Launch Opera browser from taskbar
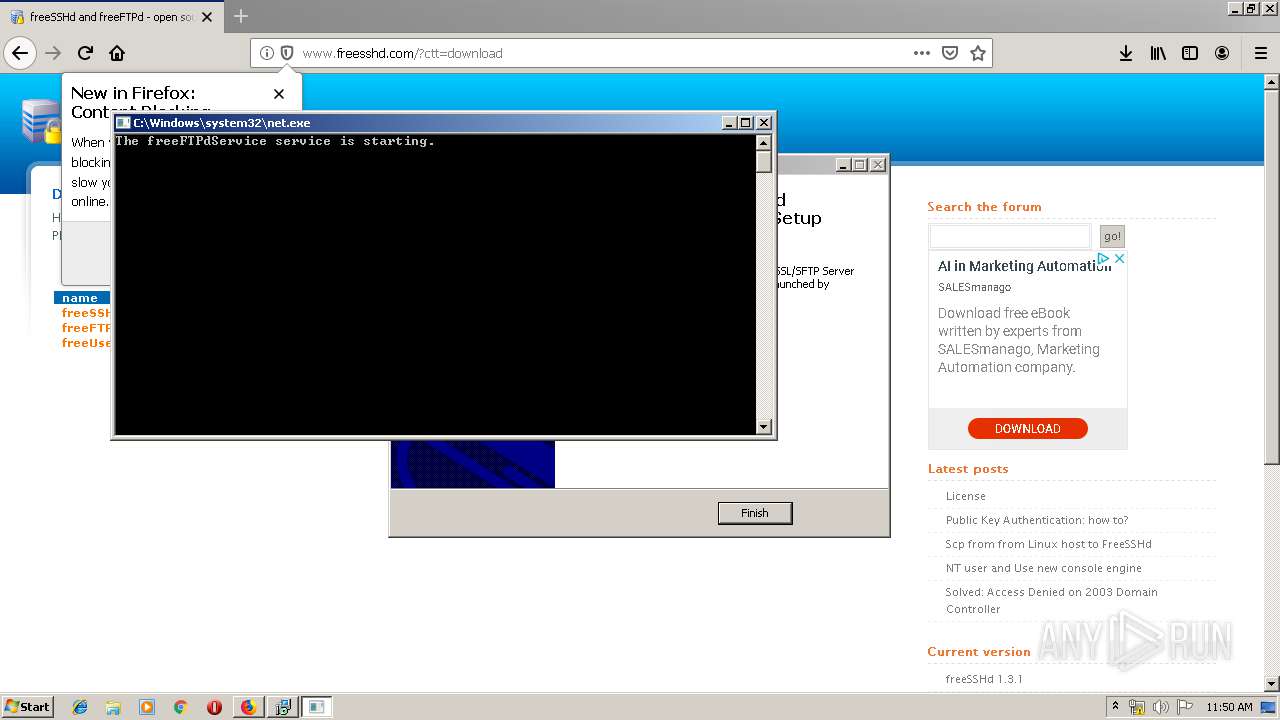 pyautogui.click(x=214, y=707)
